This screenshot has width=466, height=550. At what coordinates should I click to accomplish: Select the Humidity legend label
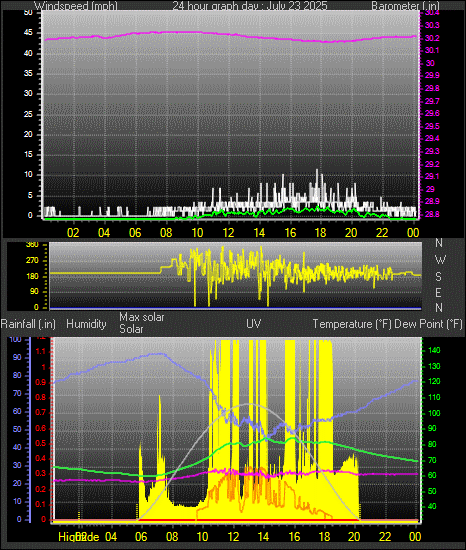point(86,324)
